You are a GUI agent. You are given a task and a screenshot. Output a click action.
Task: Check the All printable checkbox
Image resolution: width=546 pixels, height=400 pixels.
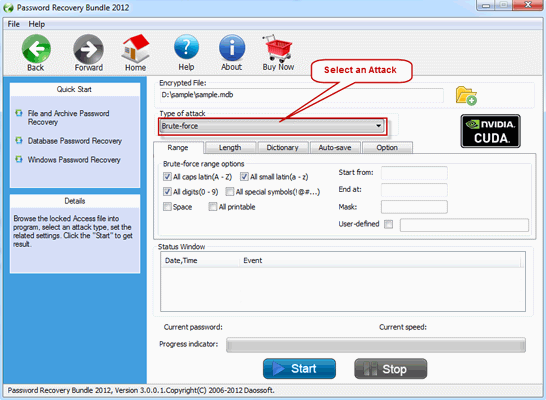point(213,207)
